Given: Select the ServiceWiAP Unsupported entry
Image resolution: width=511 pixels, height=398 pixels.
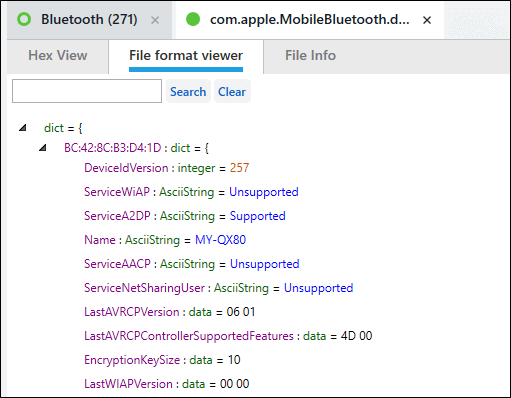Looking at the screenshot, I should tap(191, 192).
